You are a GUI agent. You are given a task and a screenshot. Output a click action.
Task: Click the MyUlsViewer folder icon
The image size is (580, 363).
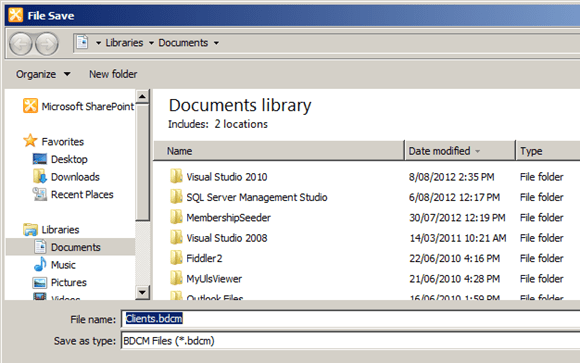point(176,278)
